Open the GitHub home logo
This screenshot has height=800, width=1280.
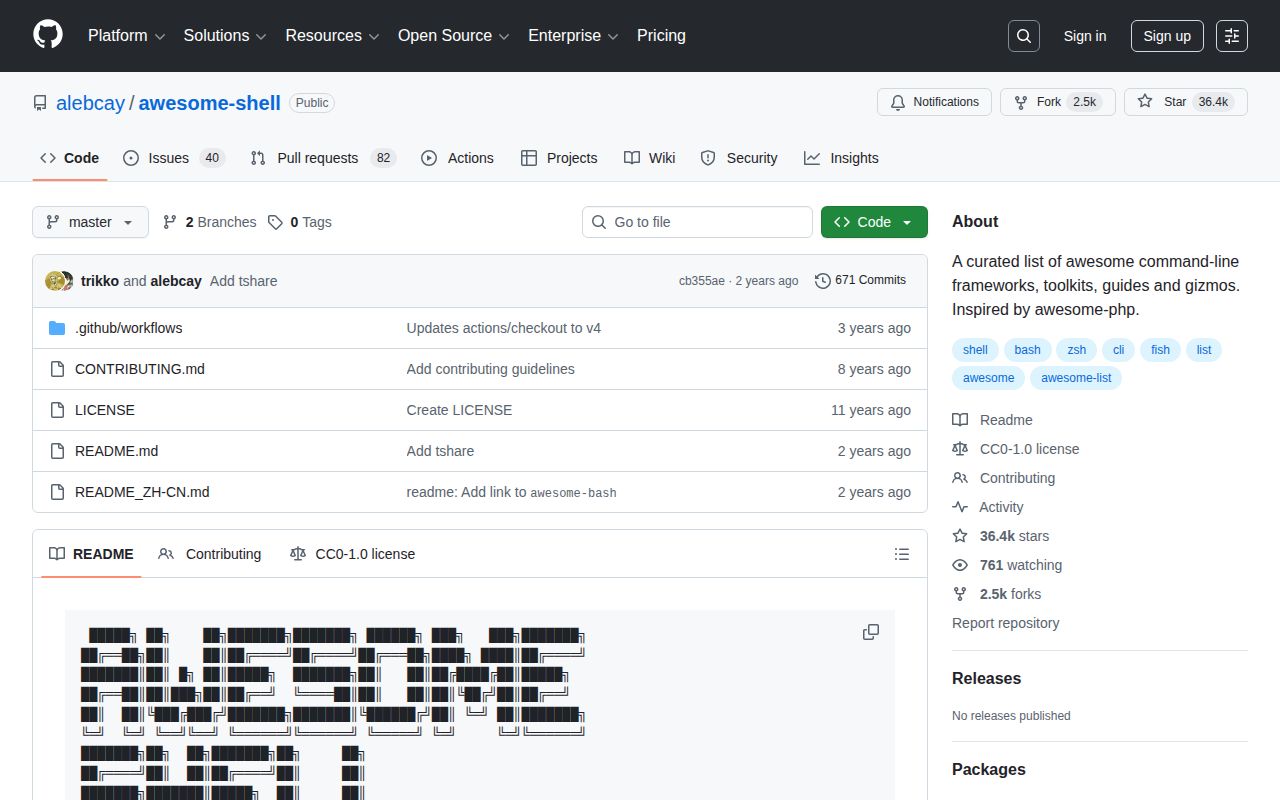47,36
